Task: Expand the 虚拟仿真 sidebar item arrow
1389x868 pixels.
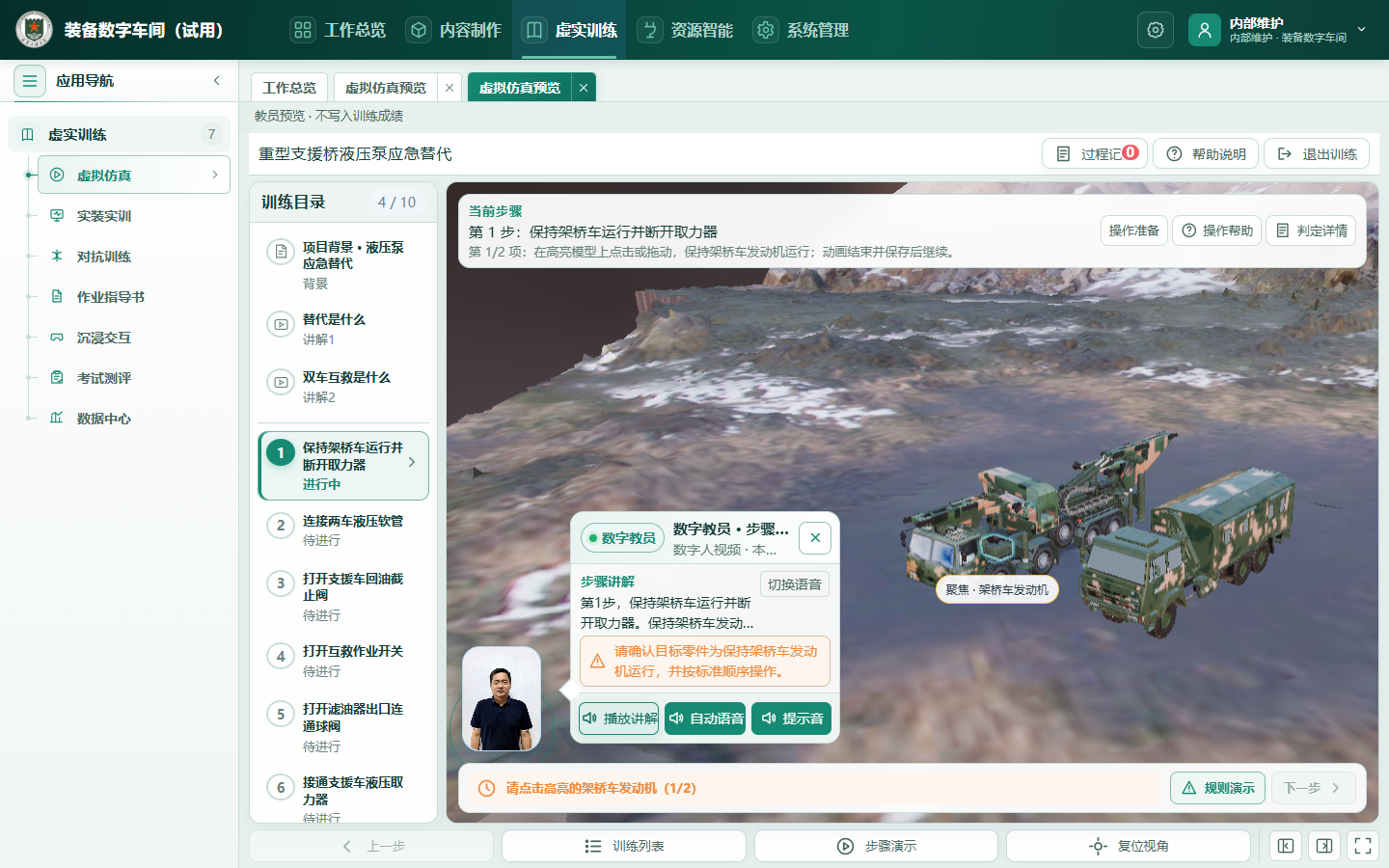Action: [x=214, y=175]
